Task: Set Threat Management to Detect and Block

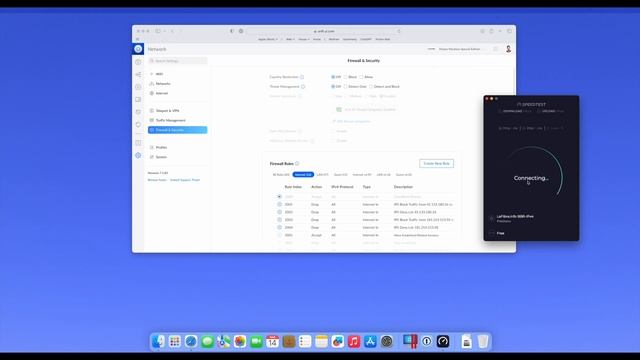Action: (384, 87)
